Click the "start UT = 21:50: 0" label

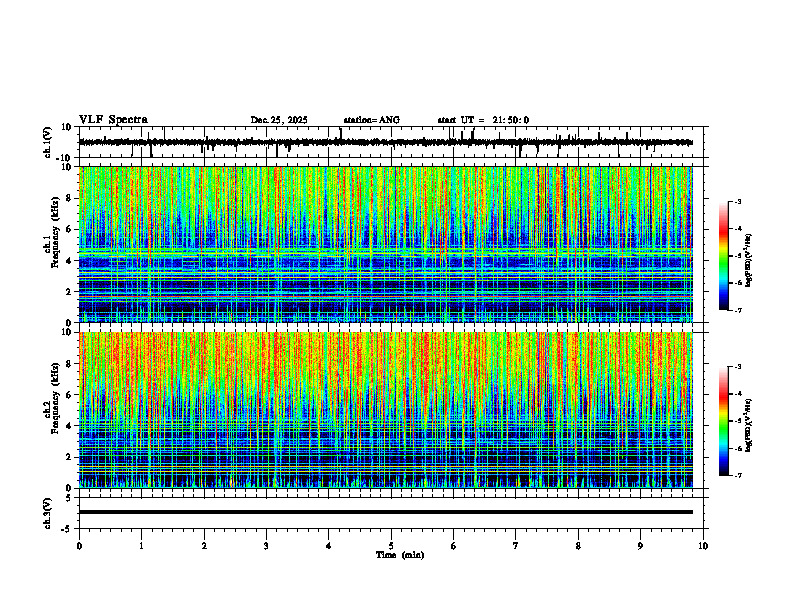click(x=483, y=120)
